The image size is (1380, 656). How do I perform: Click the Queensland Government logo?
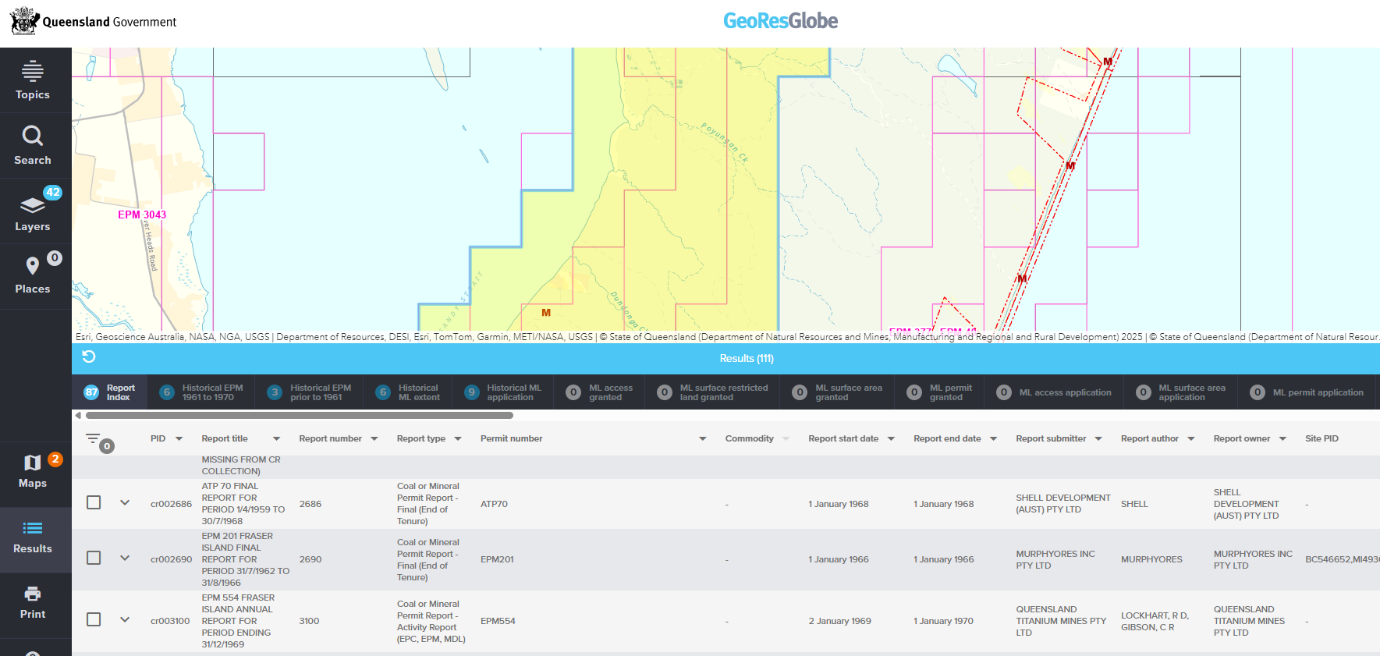[x=94, y=21]
